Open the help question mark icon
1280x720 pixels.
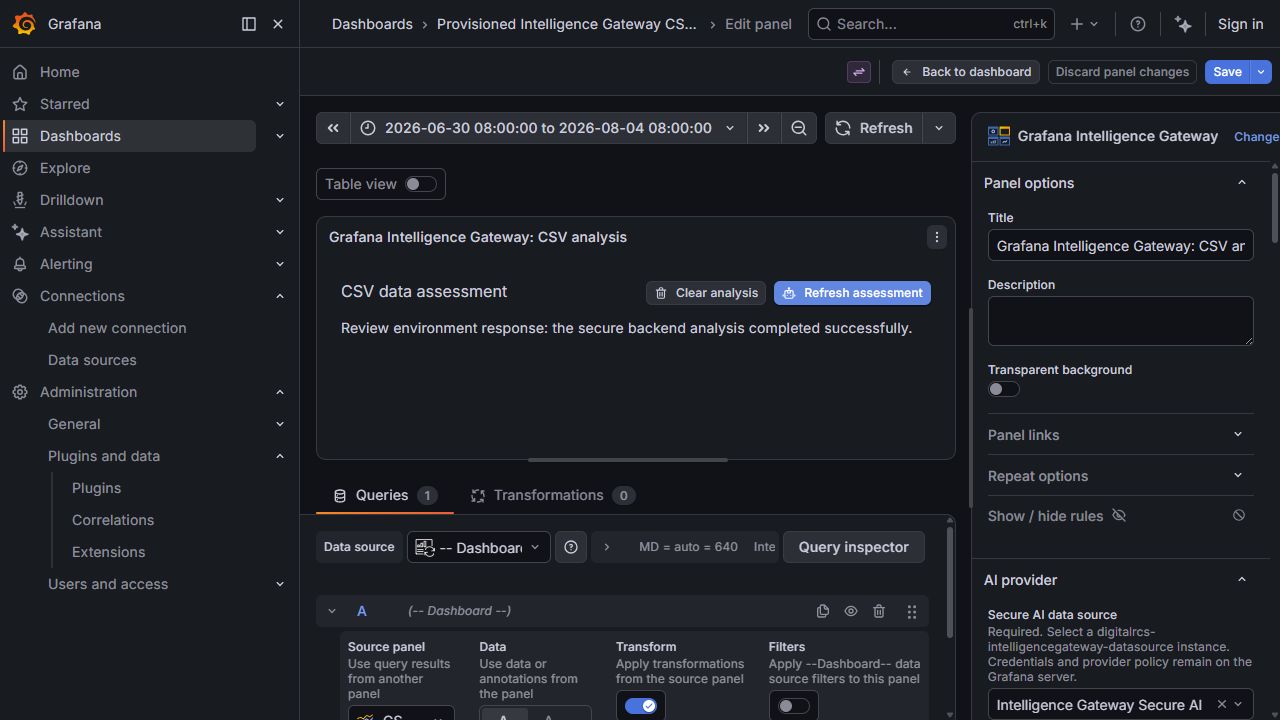pos(1137,24)
